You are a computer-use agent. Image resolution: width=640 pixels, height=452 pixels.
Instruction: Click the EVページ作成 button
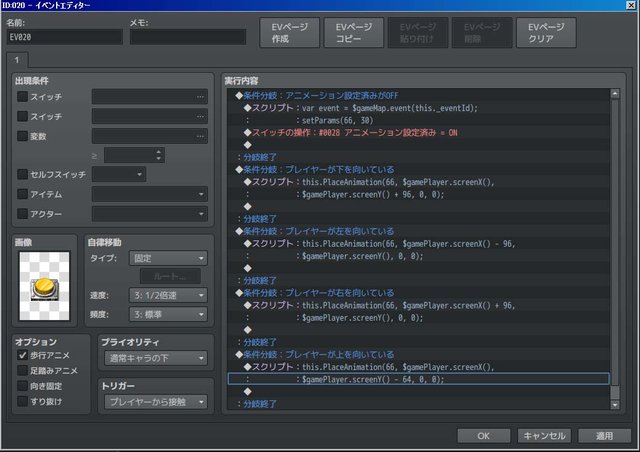(289, 33)
